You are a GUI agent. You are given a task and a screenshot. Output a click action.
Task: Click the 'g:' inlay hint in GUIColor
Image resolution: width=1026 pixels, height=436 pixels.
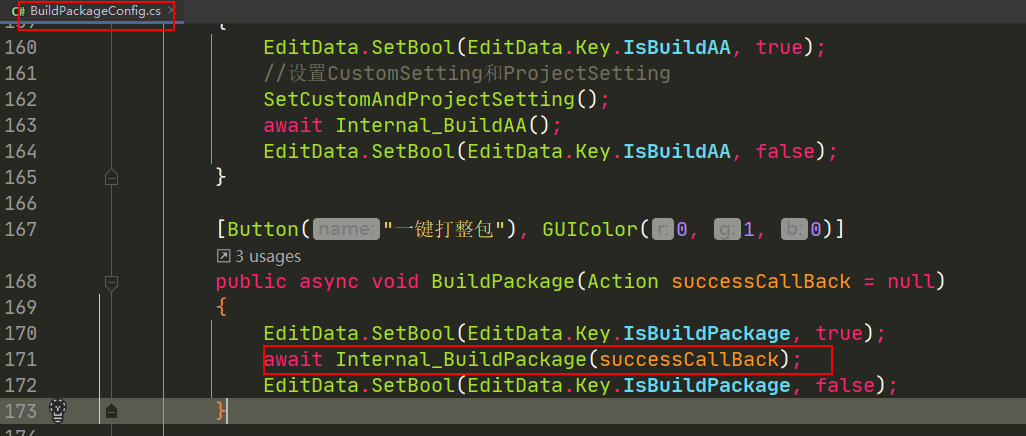click(728, 230)
